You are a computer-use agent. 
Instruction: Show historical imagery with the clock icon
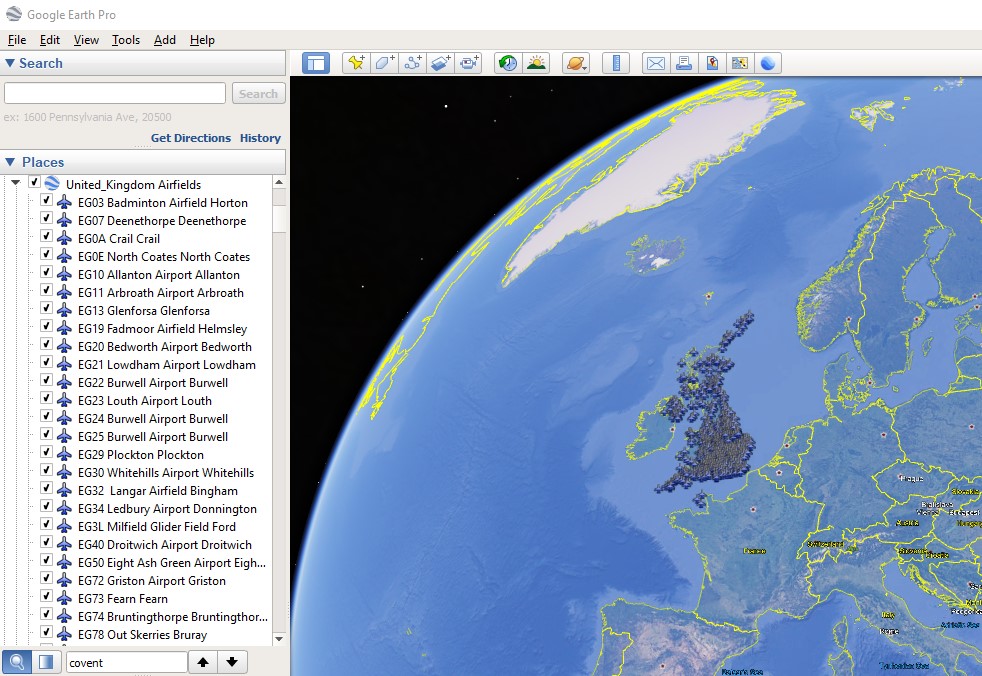508,62
